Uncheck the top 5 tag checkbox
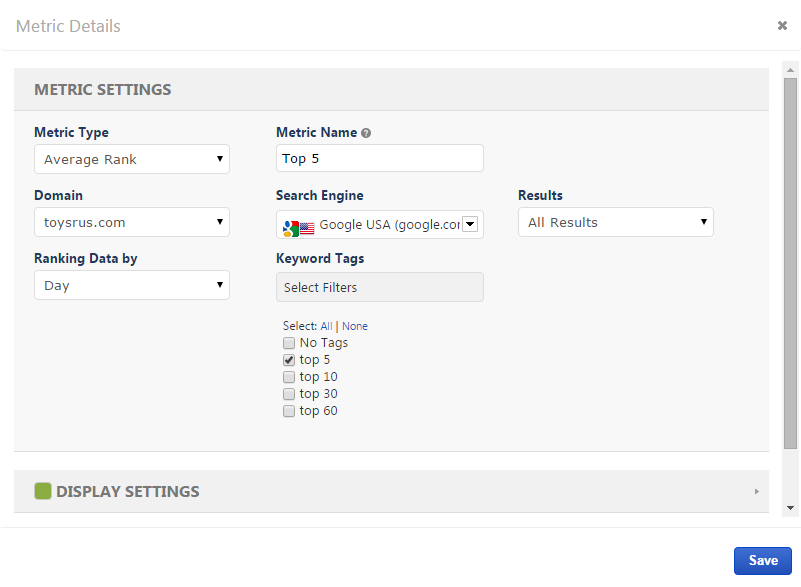The image size is (801, 587). coord(289,360)
